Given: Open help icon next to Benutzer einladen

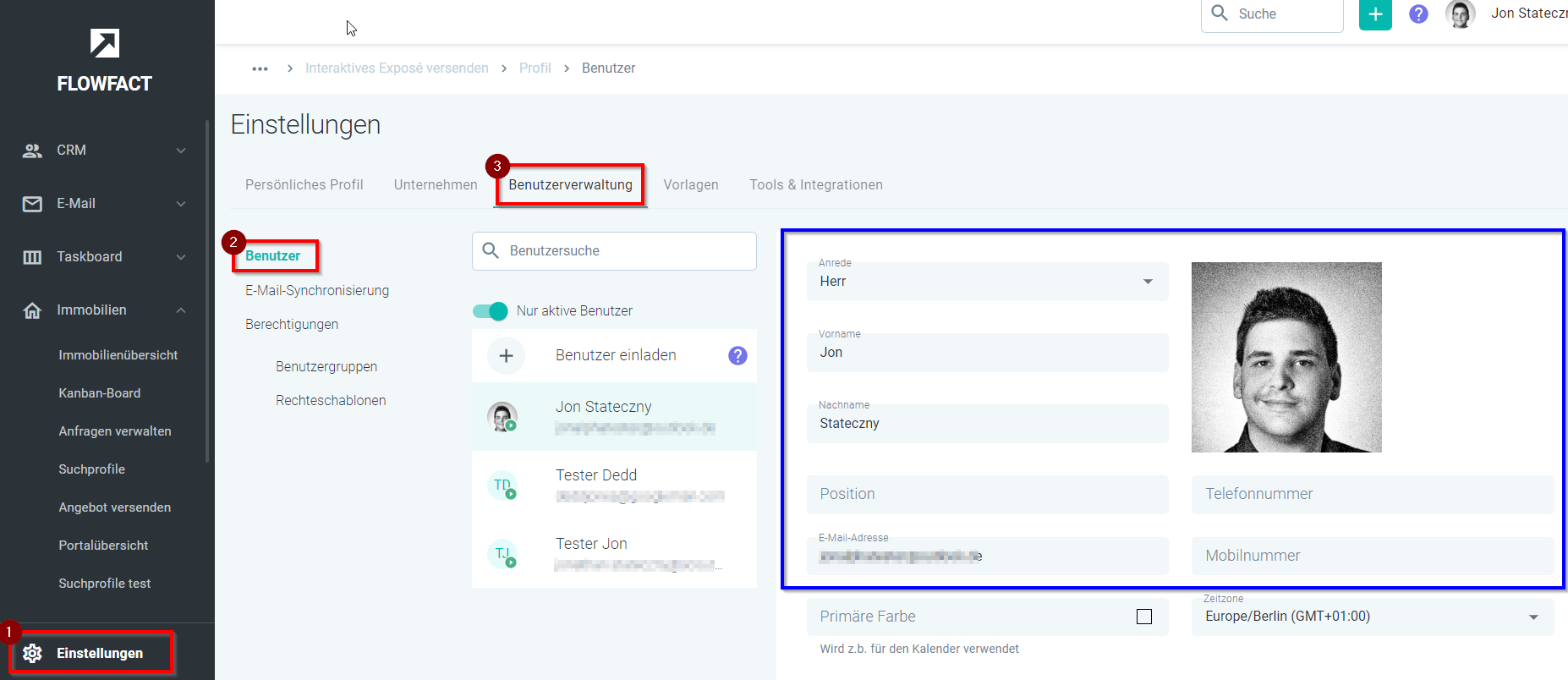Looking at the screenshot, I should 737,356.
